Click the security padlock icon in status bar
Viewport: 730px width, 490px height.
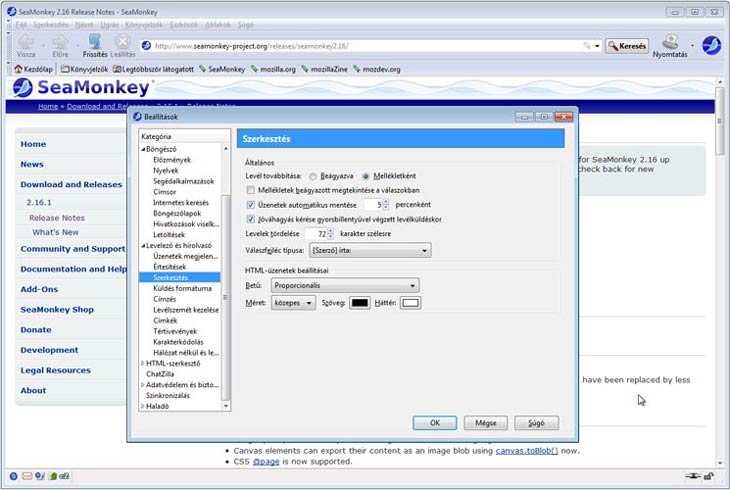[x=708, y=476]
